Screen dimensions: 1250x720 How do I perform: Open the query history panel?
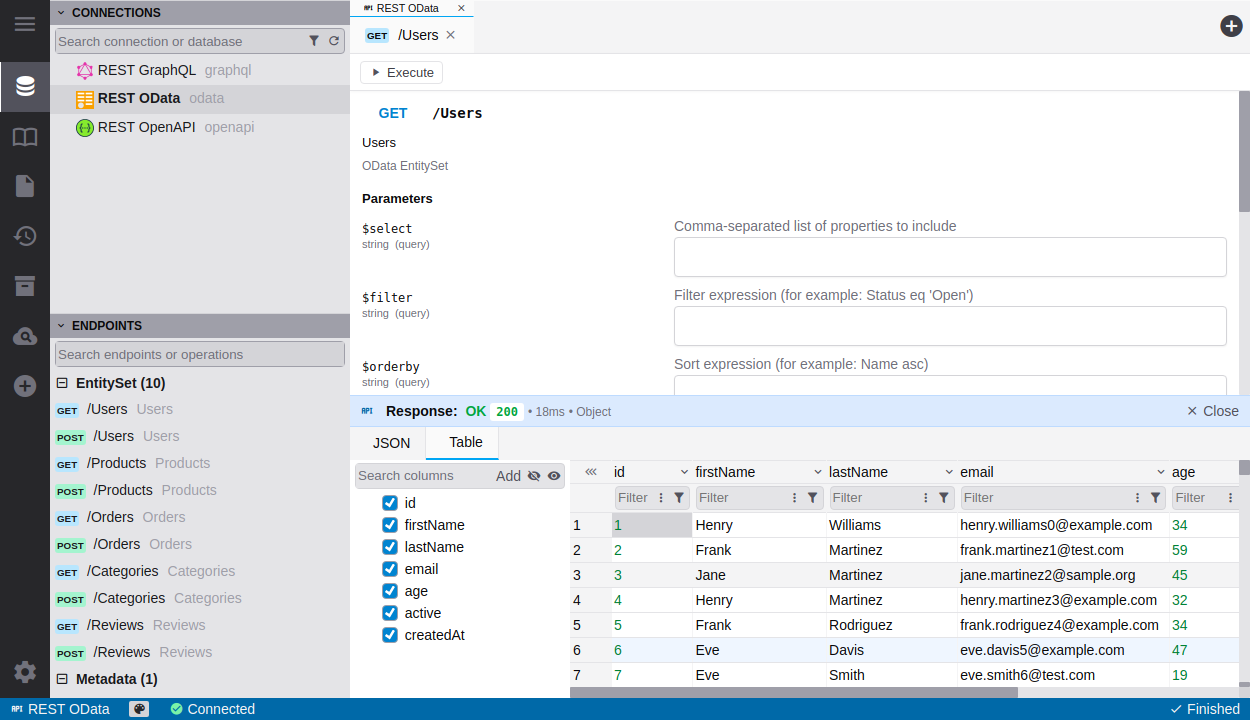pyautogui.click(x=24, y=236)
